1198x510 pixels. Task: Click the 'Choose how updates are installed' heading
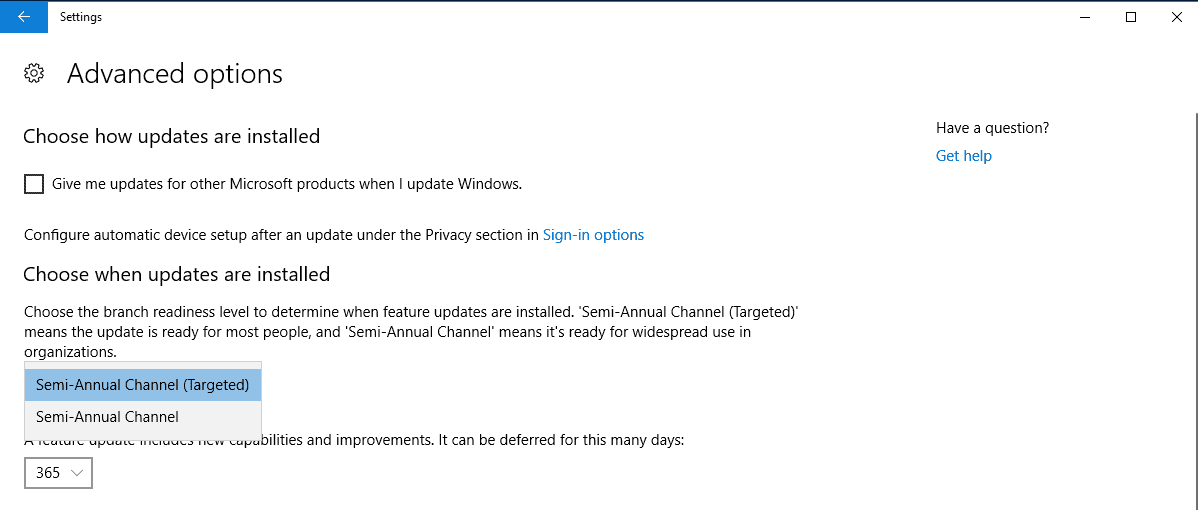(171, 137)
